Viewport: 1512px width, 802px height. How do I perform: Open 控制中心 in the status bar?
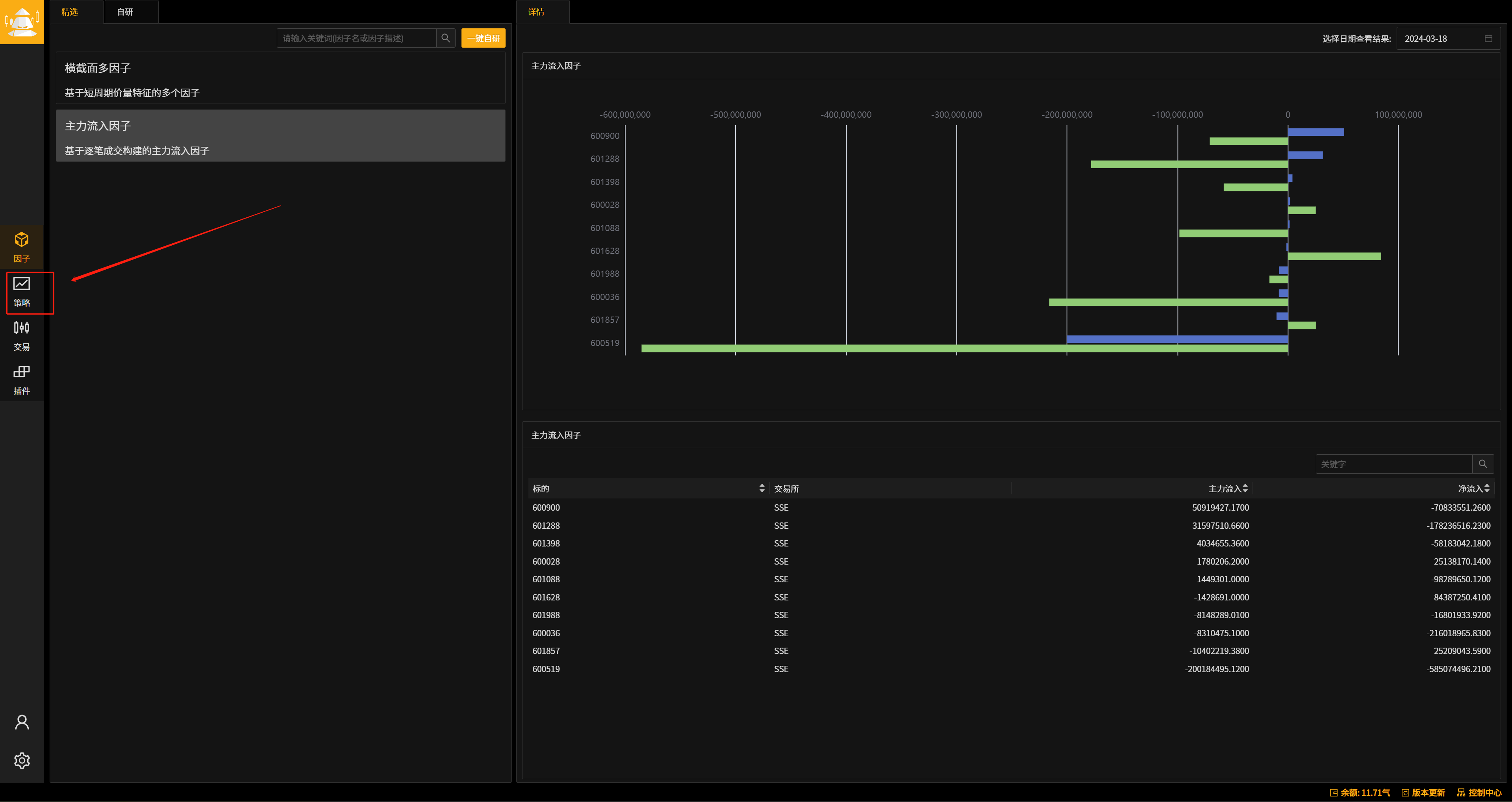click(x=1479, y=793)
